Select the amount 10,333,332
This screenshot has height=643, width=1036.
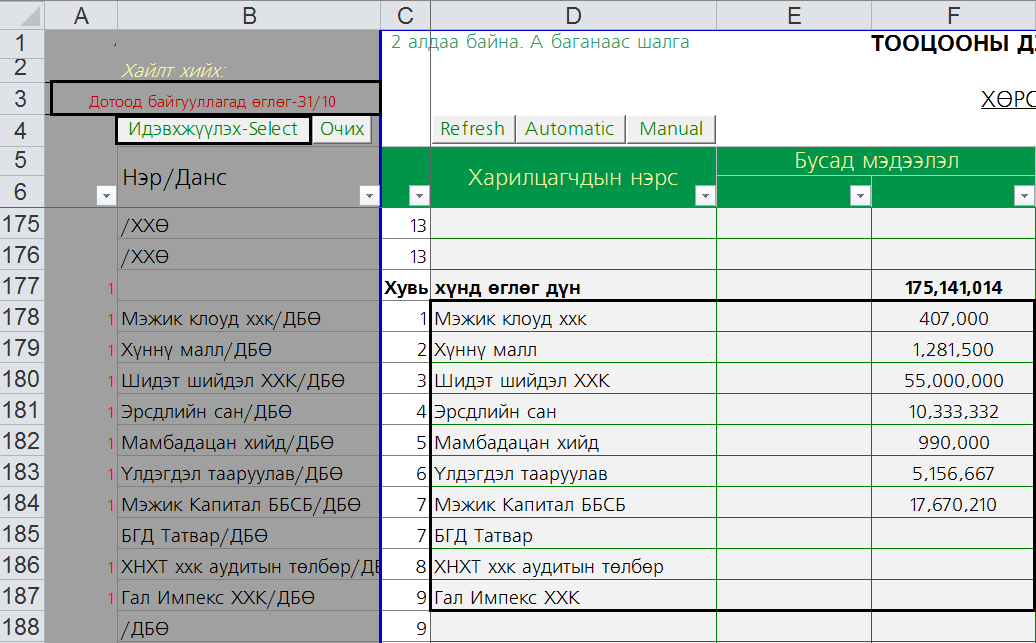click(x=953, y=412)
